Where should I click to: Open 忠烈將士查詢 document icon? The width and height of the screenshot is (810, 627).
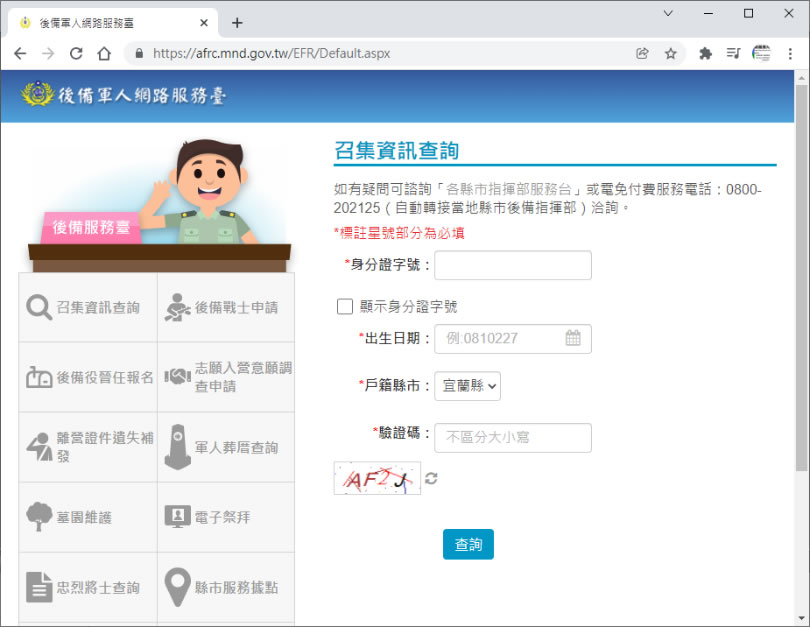click(39, 587)
